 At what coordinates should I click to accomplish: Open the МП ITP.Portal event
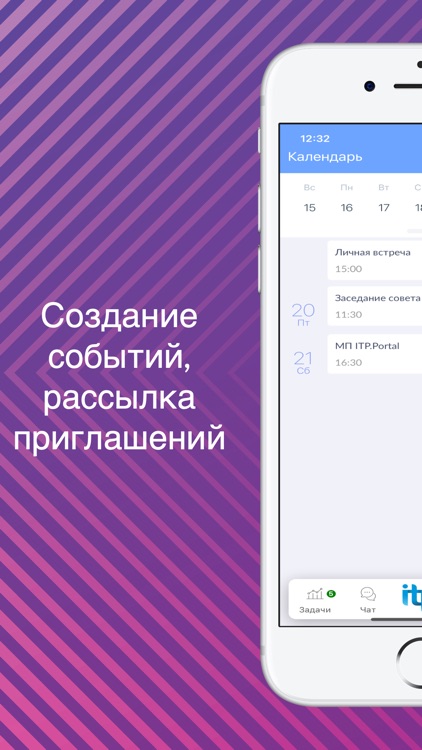[375, 354]
